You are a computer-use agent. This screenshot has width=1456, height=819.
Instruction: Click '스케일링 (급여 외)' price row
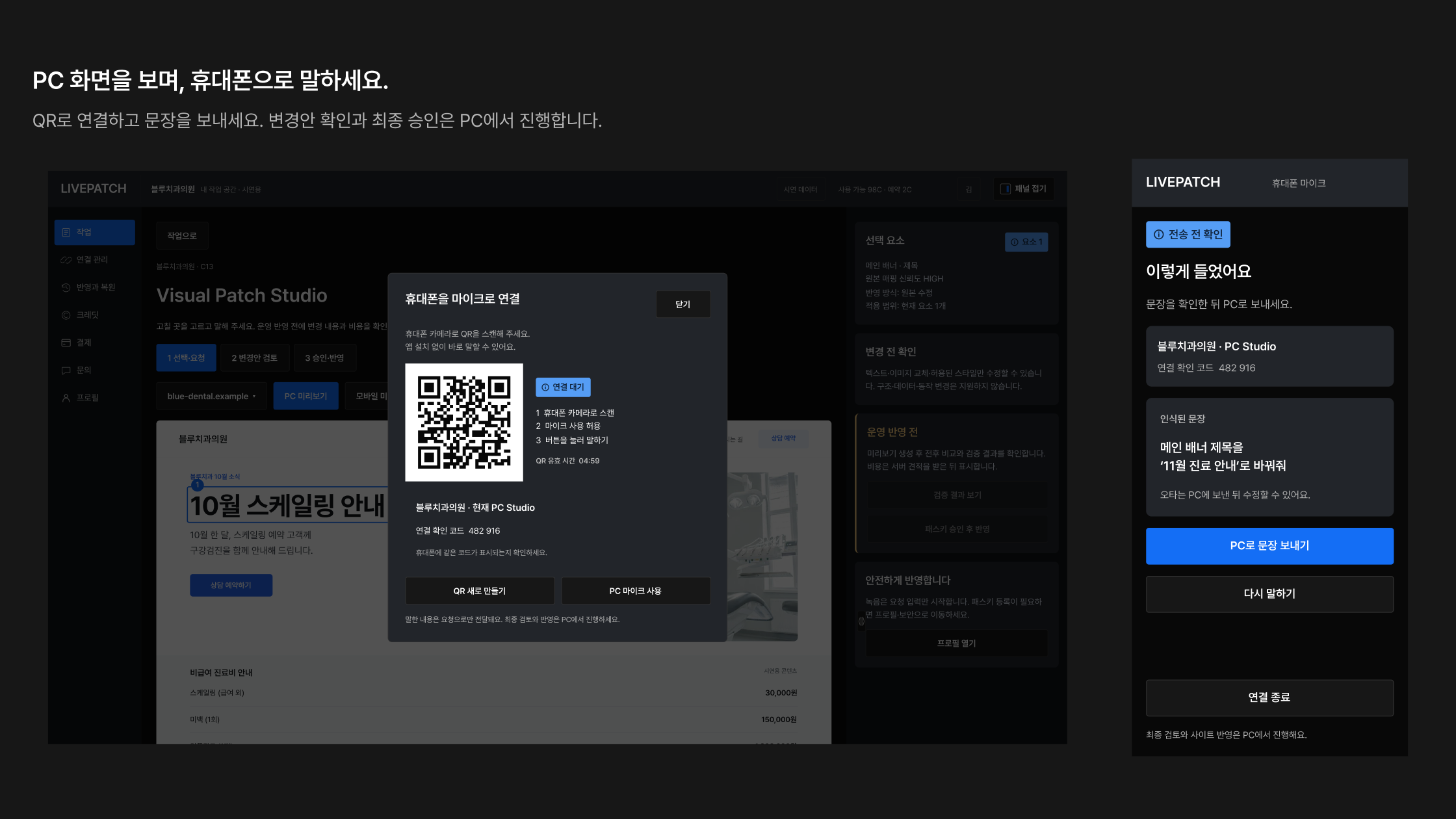(493, 693)
